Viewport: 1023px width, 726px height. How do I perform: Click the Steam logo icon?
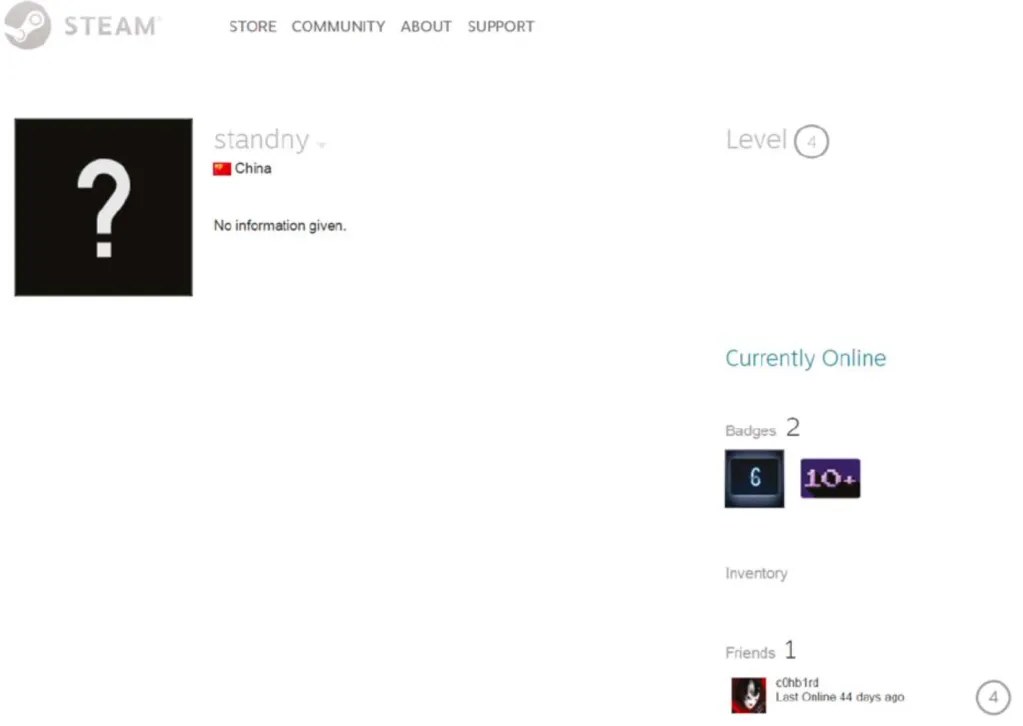click(27, 25)
